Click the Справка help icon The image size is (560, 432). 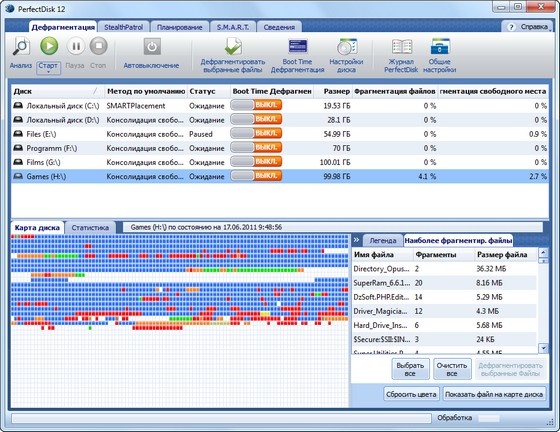pyautogui.click(x=511, y=27)
